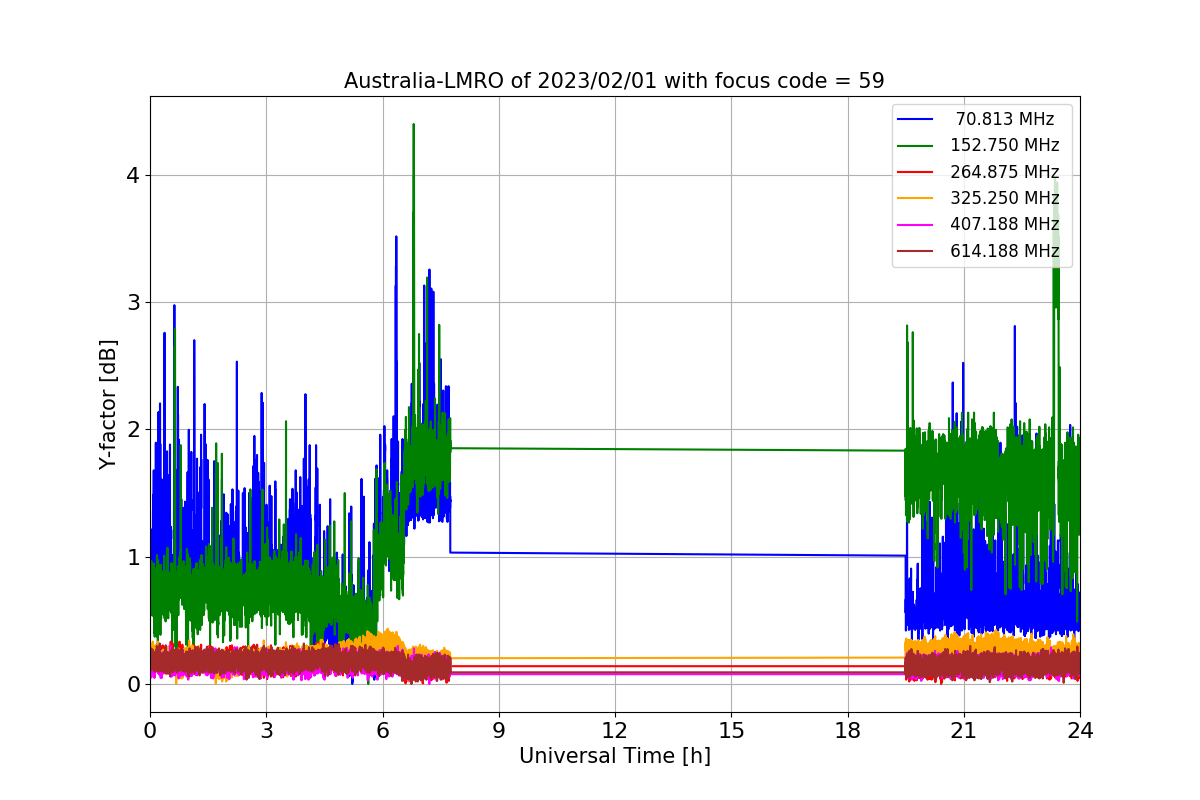Select the 70.813 MHz legend label
The width and height of the screenshot is (1200, 800).
click(x=1005, y=119)
